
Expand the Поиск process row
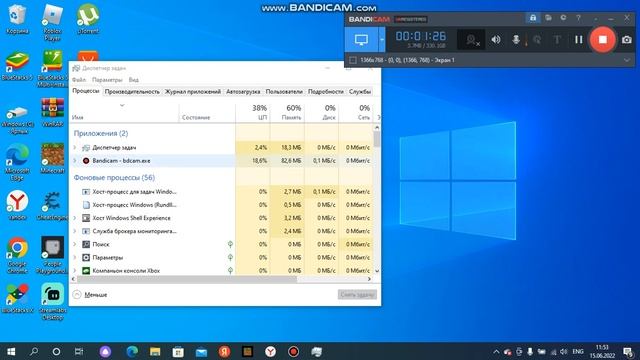75,244
